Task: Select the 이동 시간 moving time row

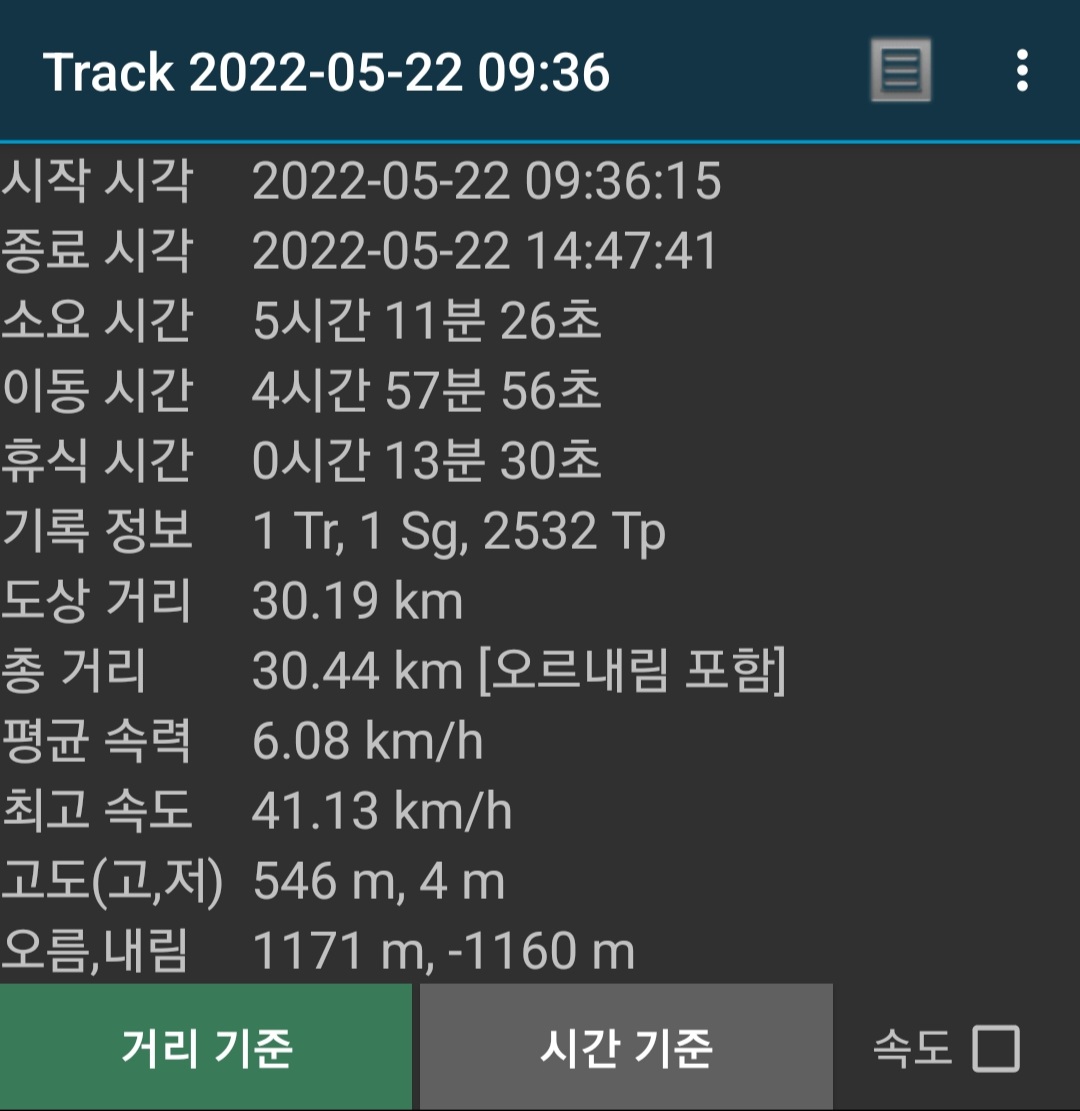Action: (540, 390)
